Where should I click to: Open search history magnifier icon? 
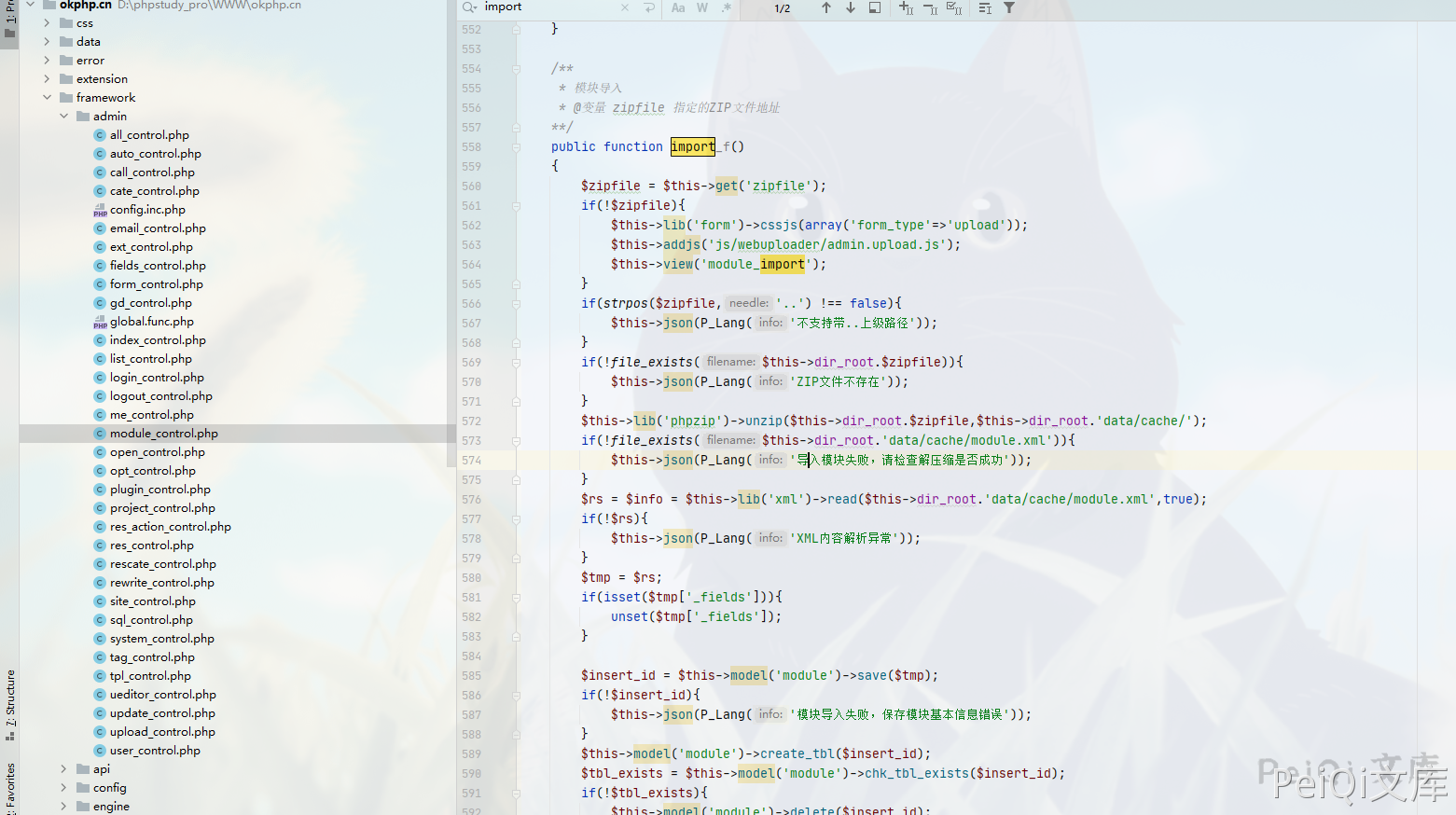click(470, 7)
